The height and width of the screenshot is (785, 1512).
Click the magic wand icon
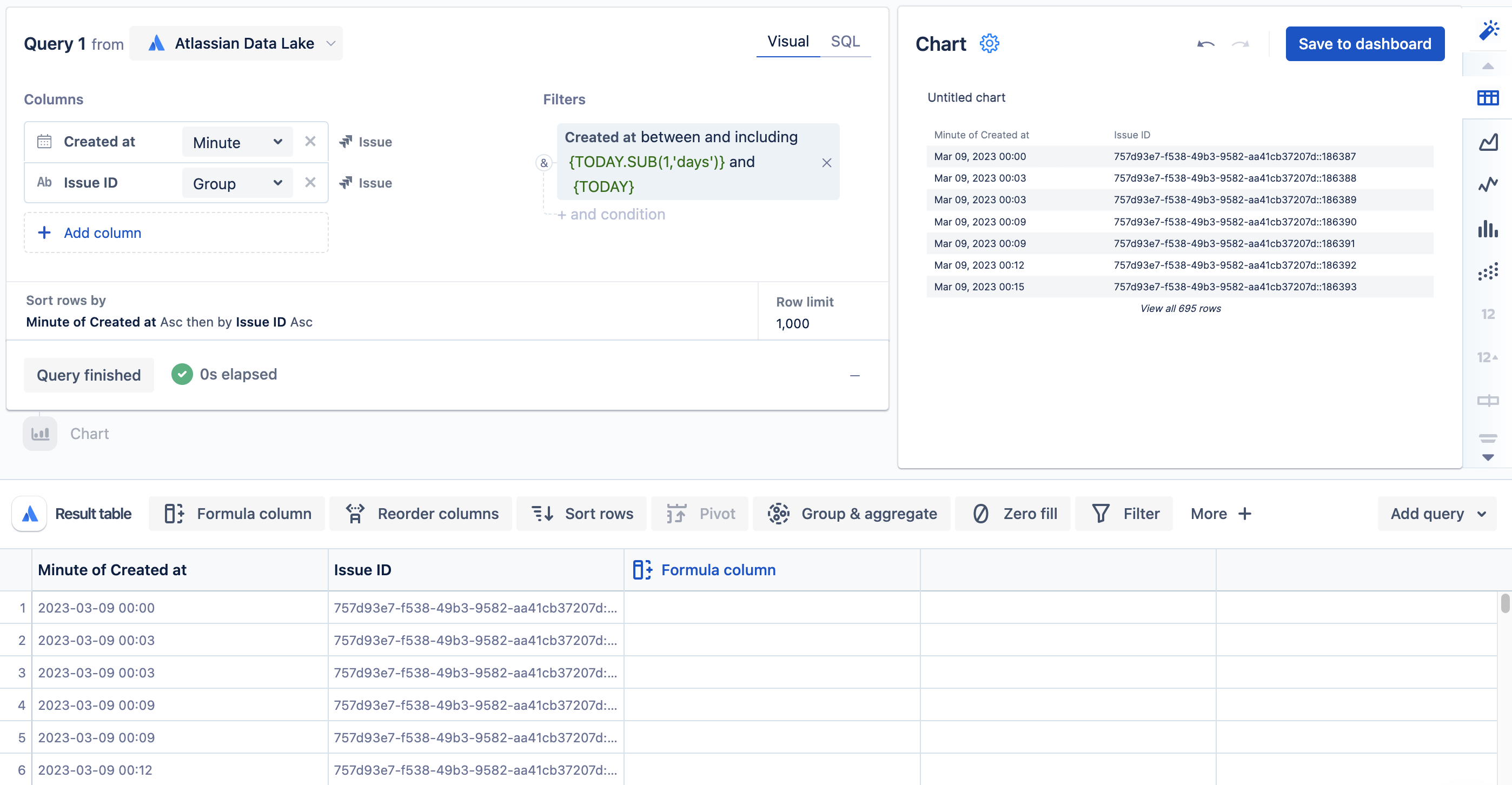click(1489, 29)
